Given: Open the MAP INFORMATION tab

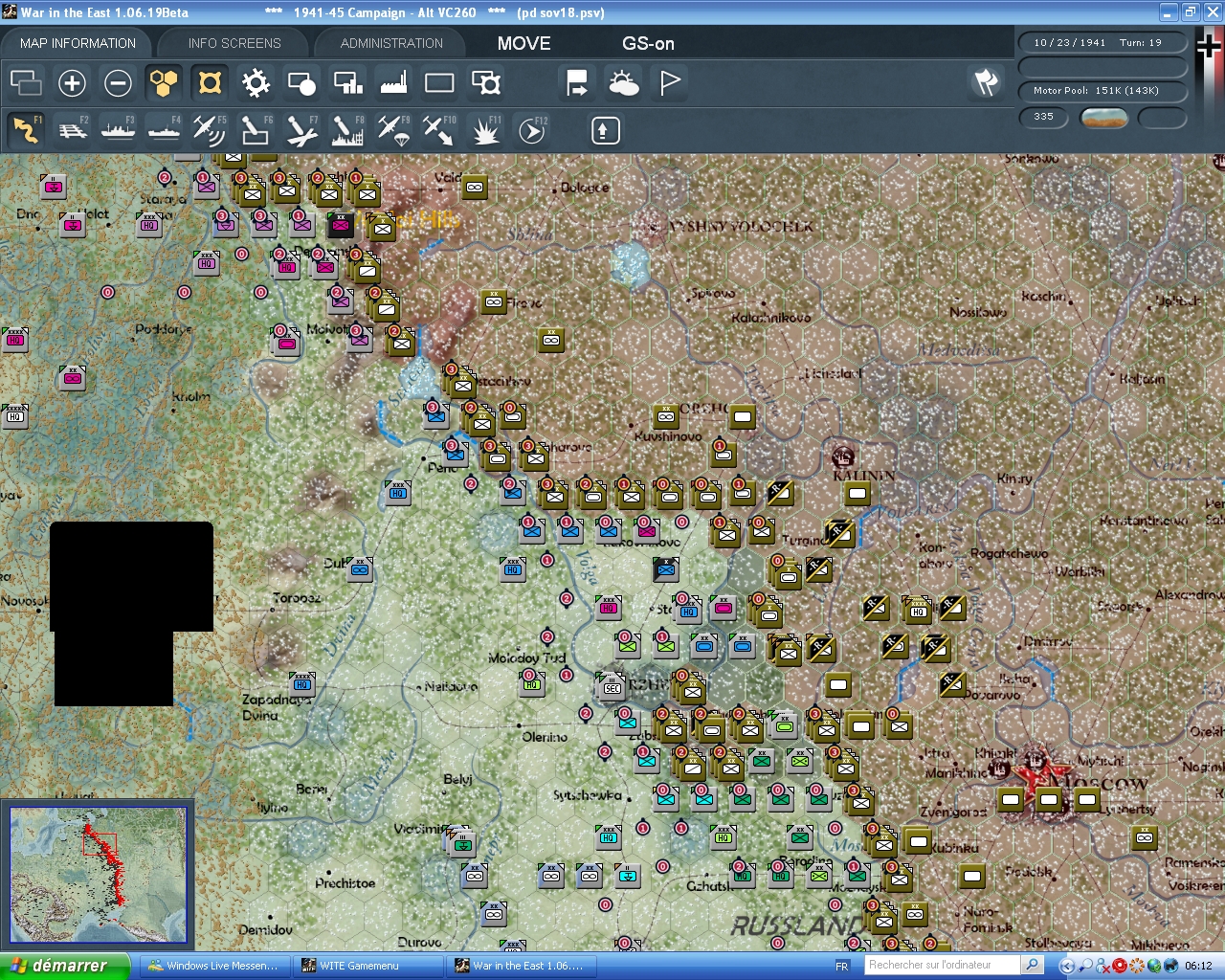Looking at the screenshot, I should pyautogui.click(x=77, y=43).
